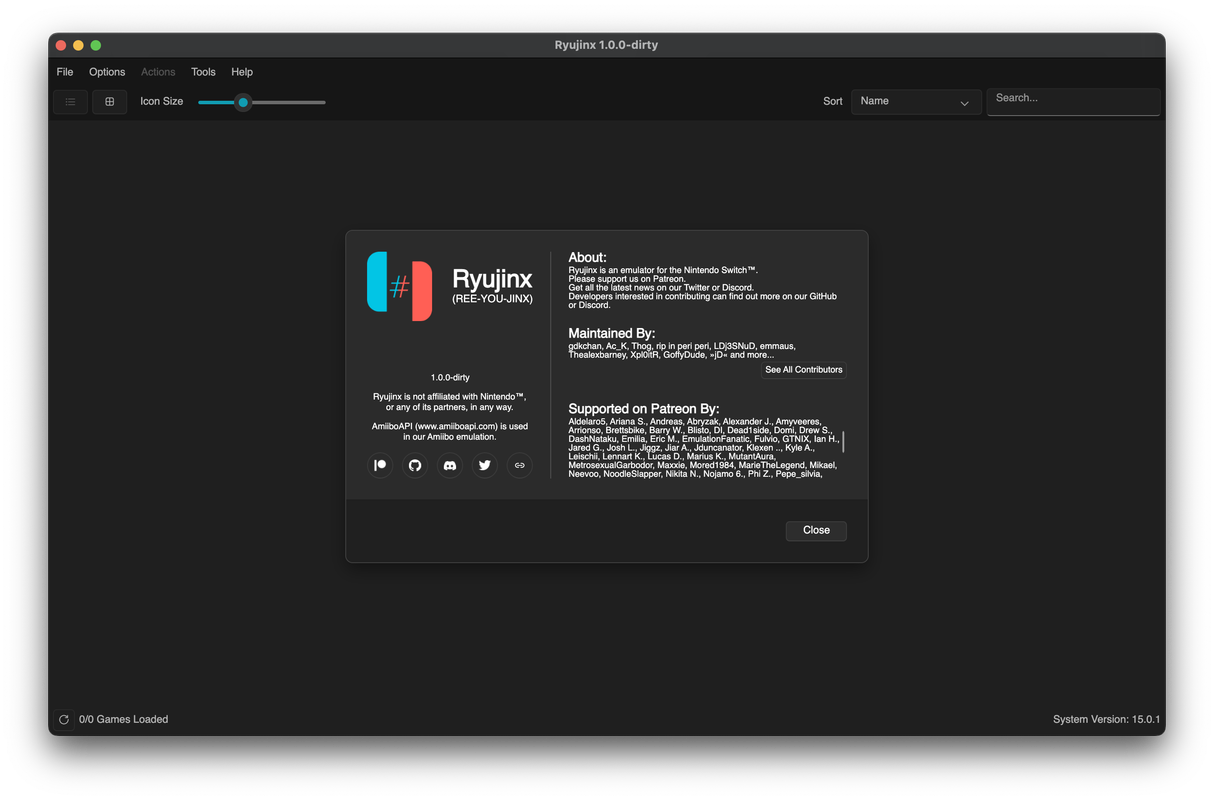Click the Icon Size slider handle

coord(243,102)
